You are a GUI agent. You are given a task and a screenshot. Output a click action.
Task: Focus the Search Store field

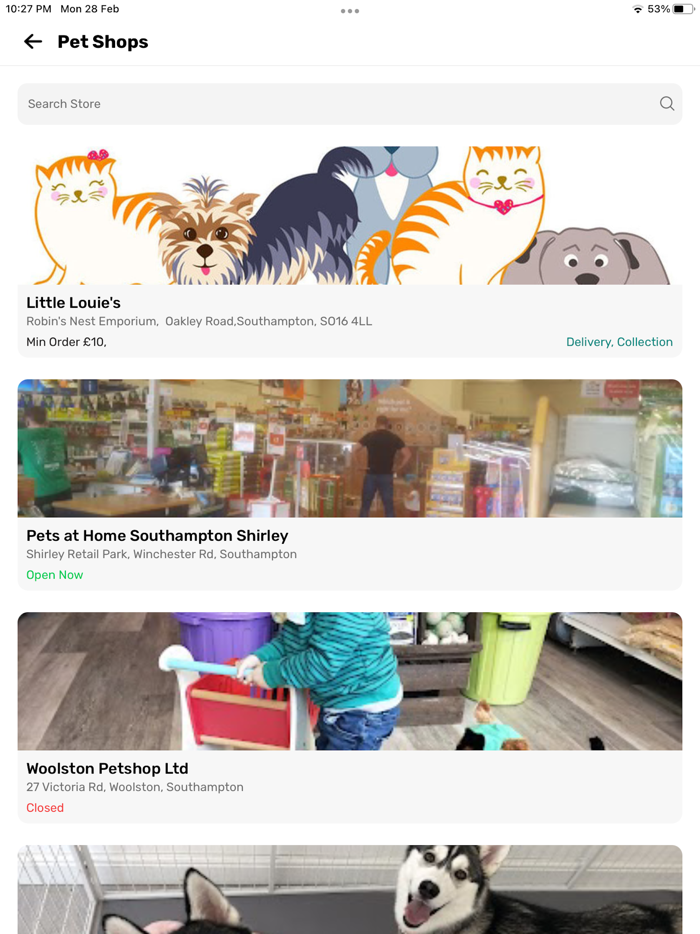point(350,104)
